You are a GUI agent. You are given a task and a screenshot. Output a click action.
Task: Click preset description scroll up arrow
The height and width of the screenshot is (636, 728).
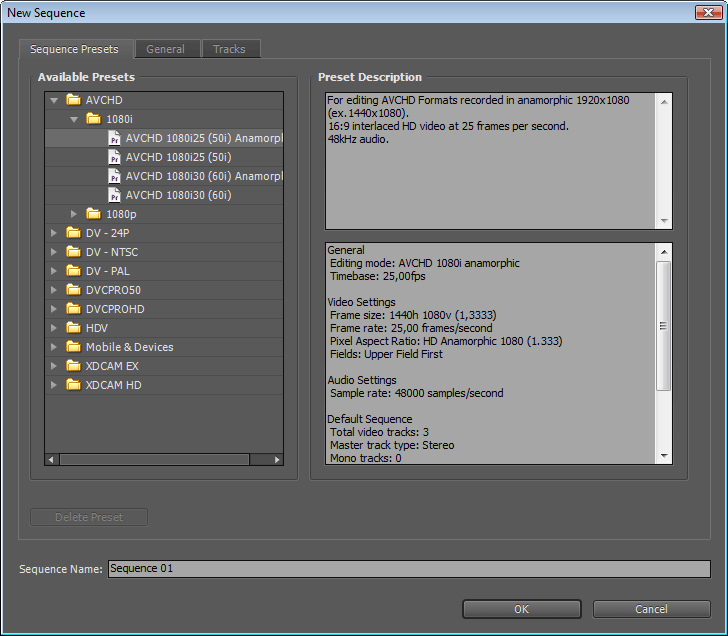click(x=664, y=102)
